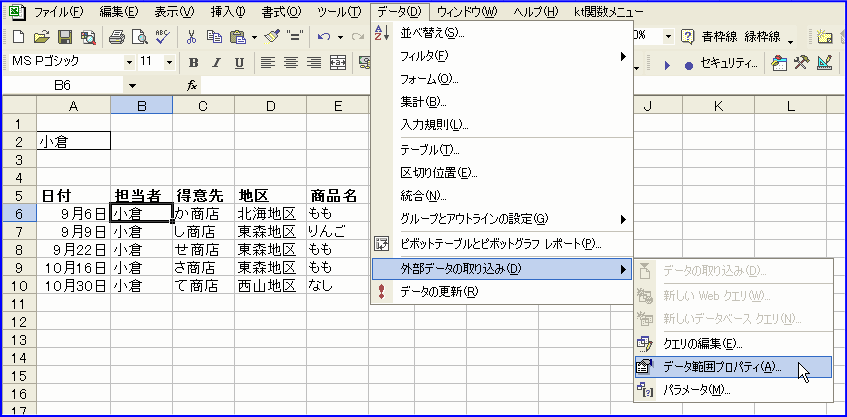This screenshot has height=417, width=847.
Task: Click the 担当者 header cell
Action: [142, 195]
